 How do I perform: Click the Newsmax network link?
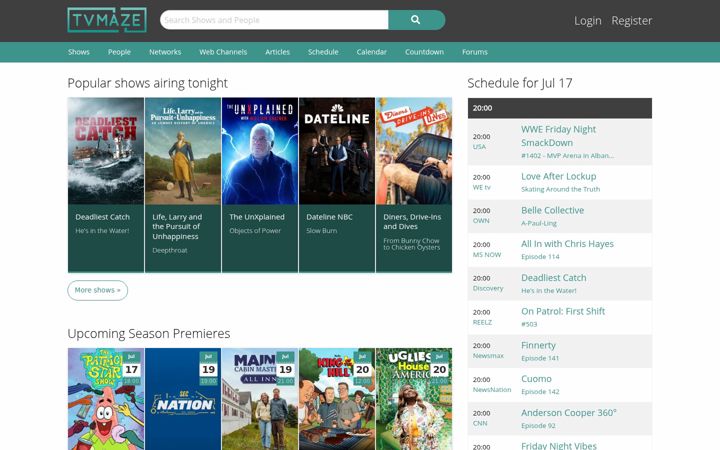(488, 356)
